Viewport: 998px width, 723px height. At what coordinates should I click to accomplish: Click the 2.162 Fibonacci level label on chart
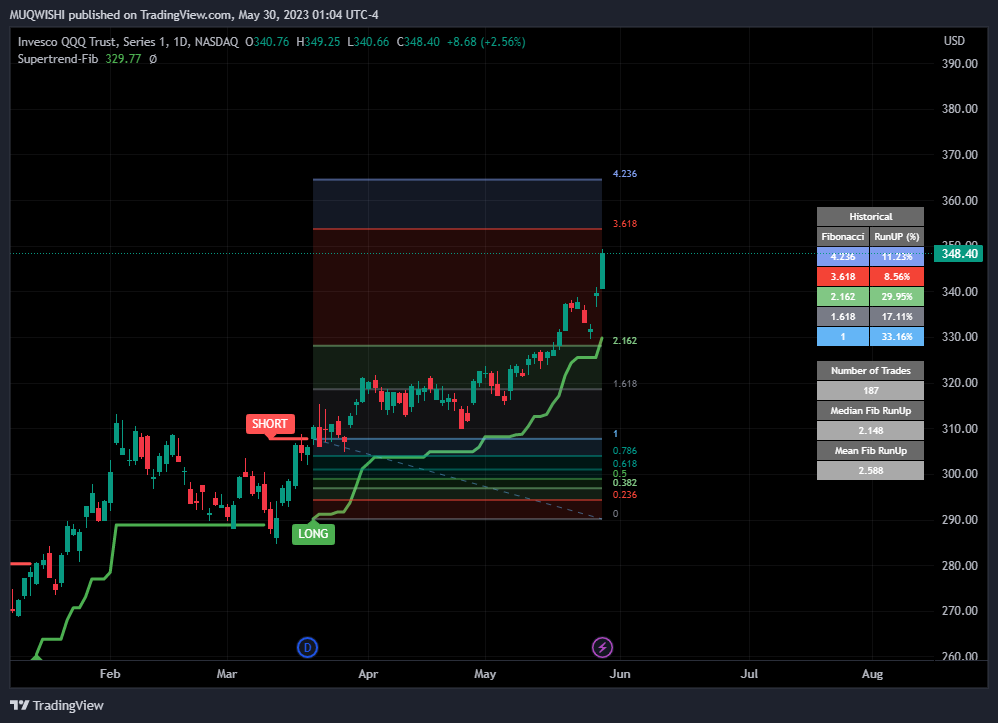(x=624, y=340)
